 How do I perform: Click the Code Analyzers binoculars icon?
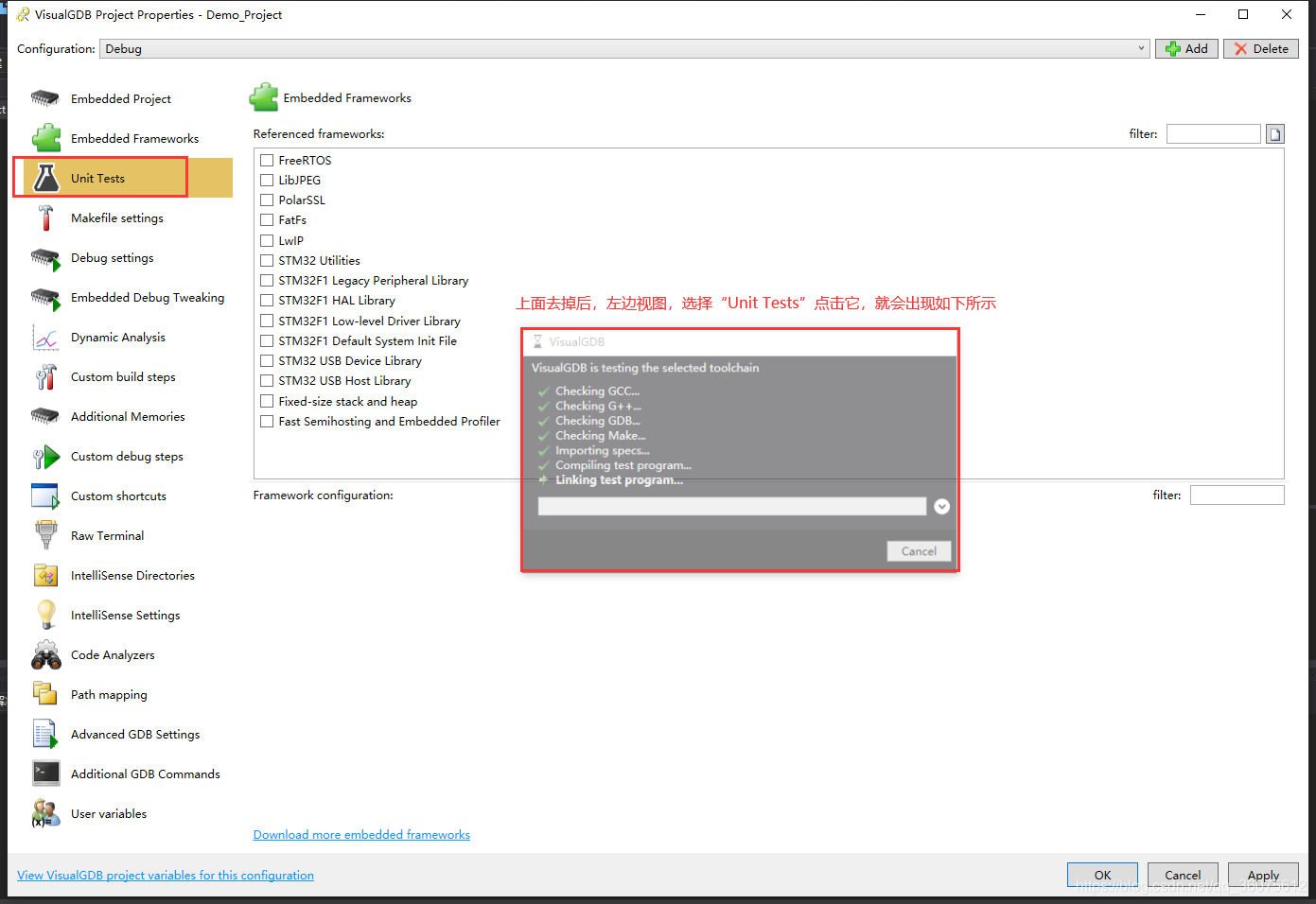click(x=45, y=654)
